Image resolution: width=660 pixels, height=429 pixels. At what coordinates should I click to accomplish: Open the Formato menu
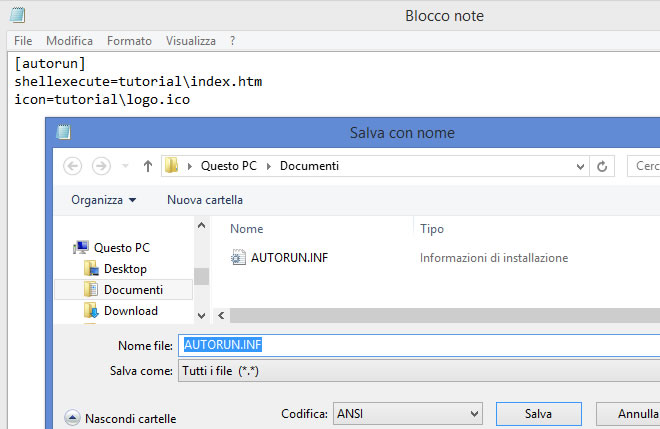click(129, 41)
